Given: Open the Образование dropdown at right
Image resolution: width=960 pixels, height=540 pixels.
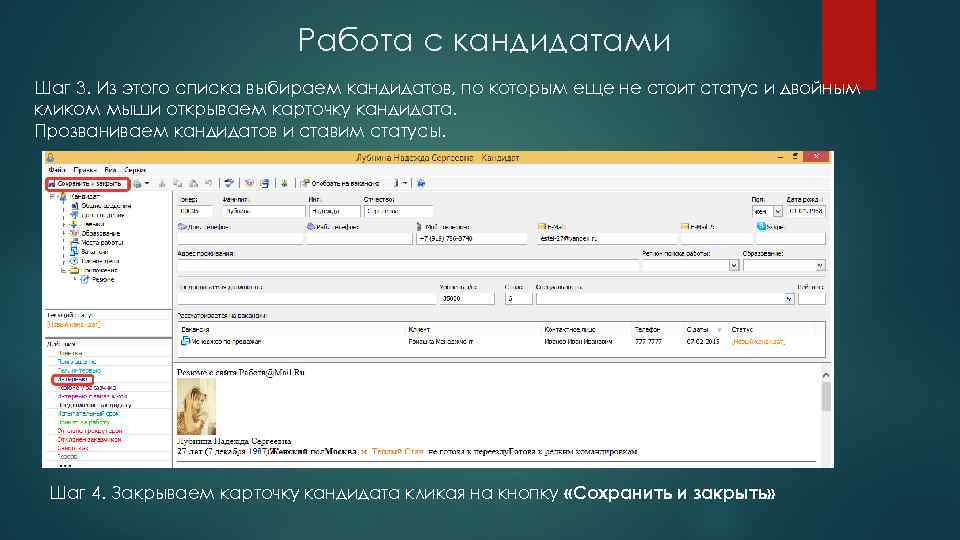Looking at the screenshot, I should [820, 266].
